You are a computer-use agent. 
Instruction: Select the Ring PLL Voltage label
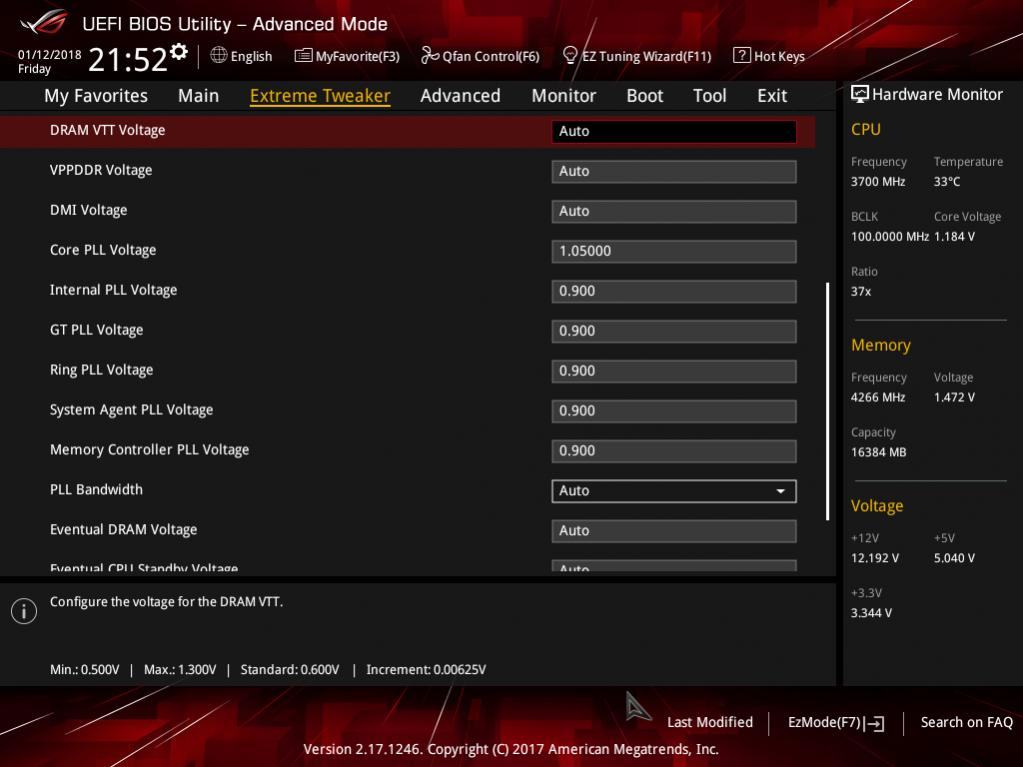click(102, 370)
